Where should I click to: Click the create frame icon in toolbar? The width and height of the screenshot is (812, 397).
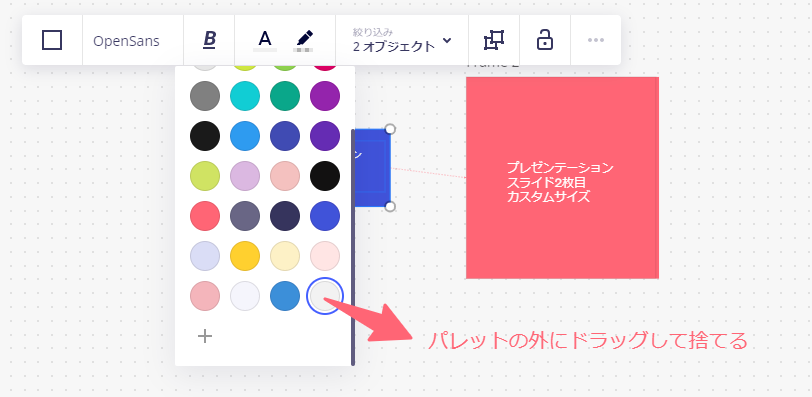click(x=494, y=40)
